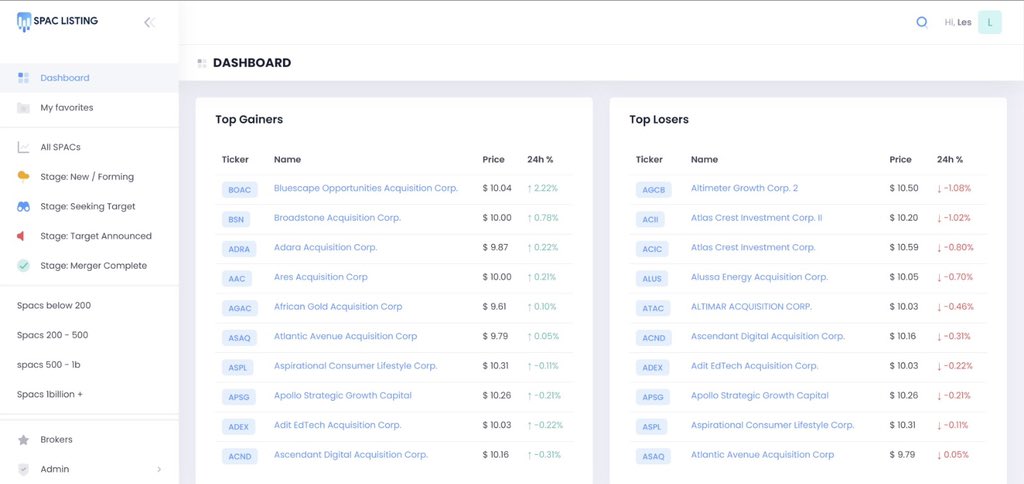Go to Dashboard in sidebar
This screenshot has height=484, width=1024.
click(65, 78)
